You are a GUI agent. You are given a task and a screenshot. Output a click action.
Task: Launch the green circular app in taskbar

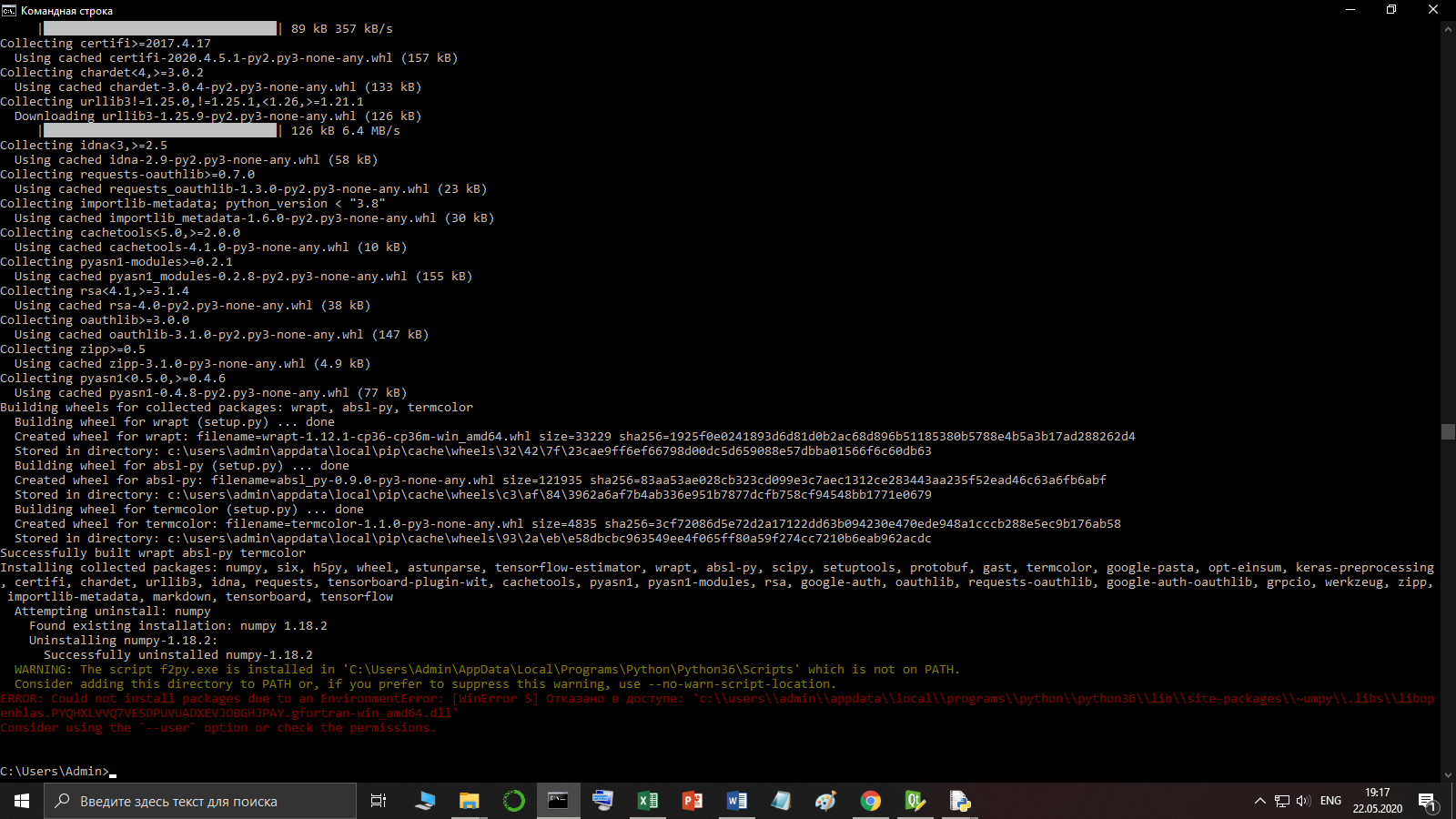coord(514,801)
